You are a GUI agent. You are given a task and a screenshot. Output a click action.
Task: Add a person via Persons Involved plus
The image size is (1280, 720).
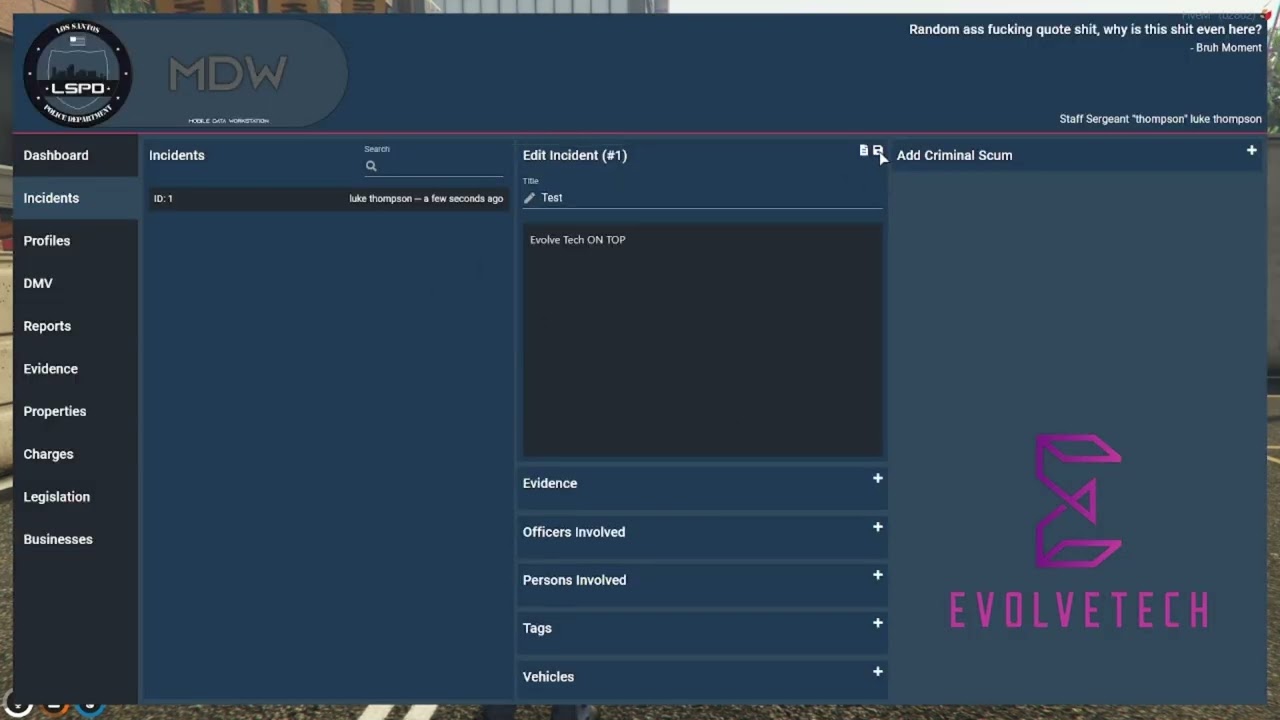[x=878, y=575]
